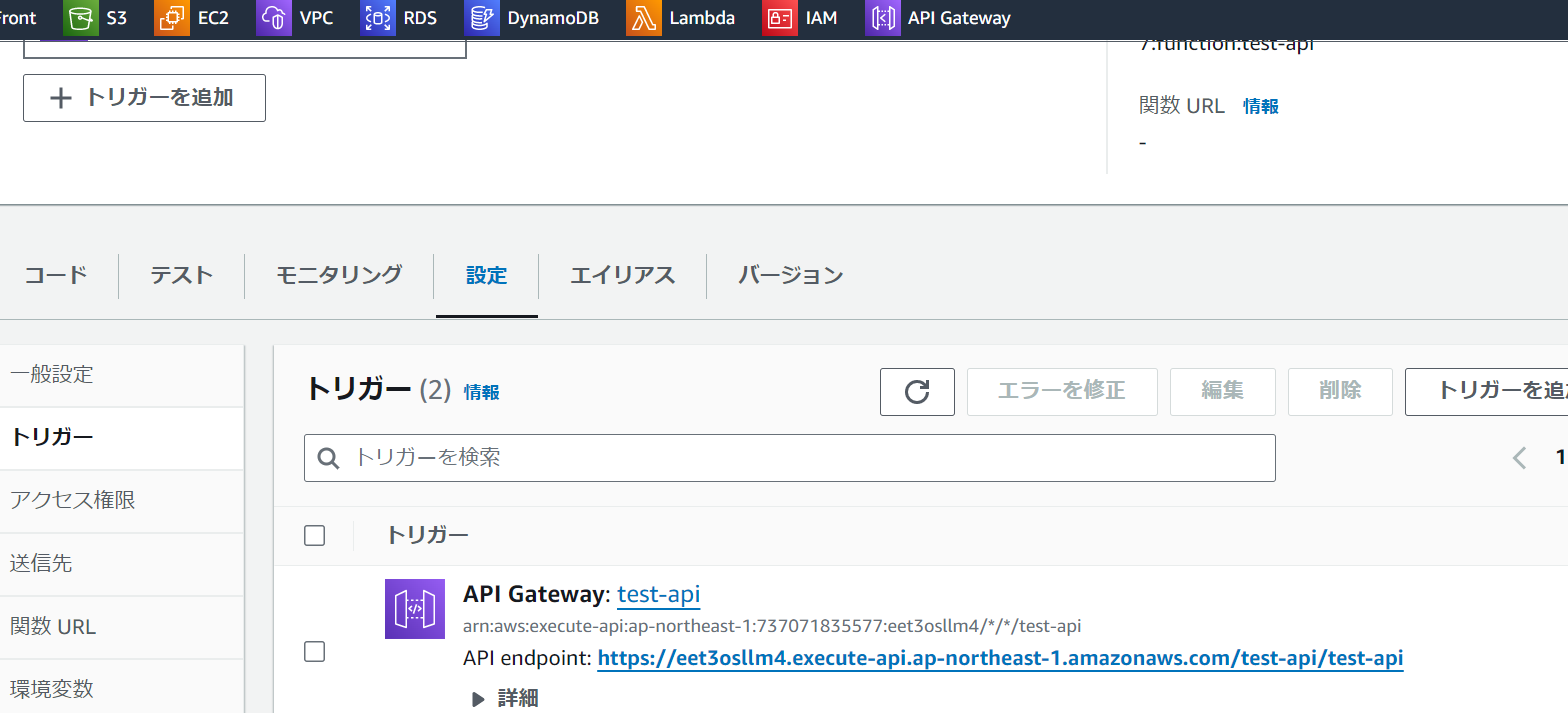Expand the 詳細 details section

point(505,698)
